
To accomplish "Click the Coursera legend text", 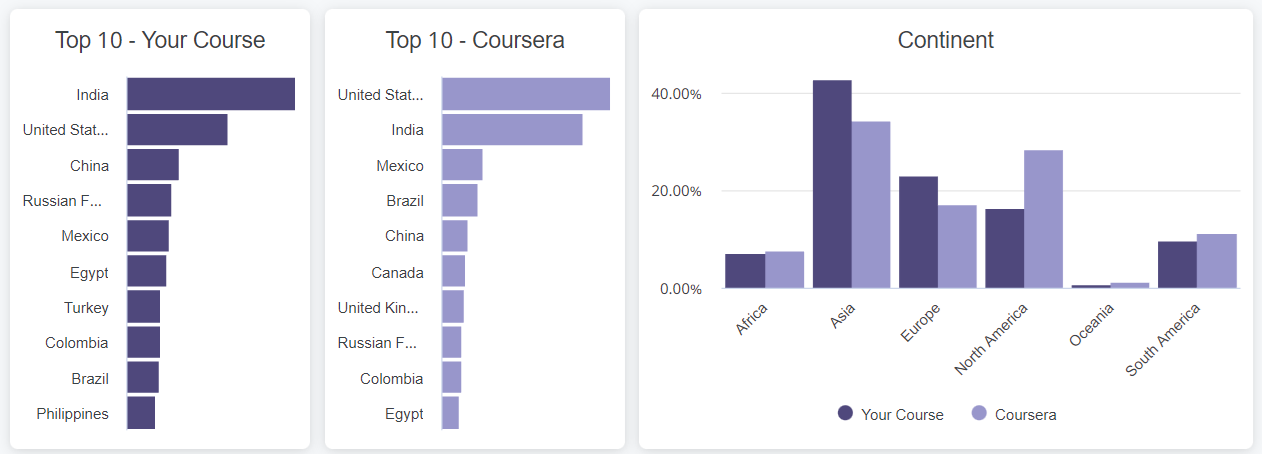I will tap(1026, 414).
